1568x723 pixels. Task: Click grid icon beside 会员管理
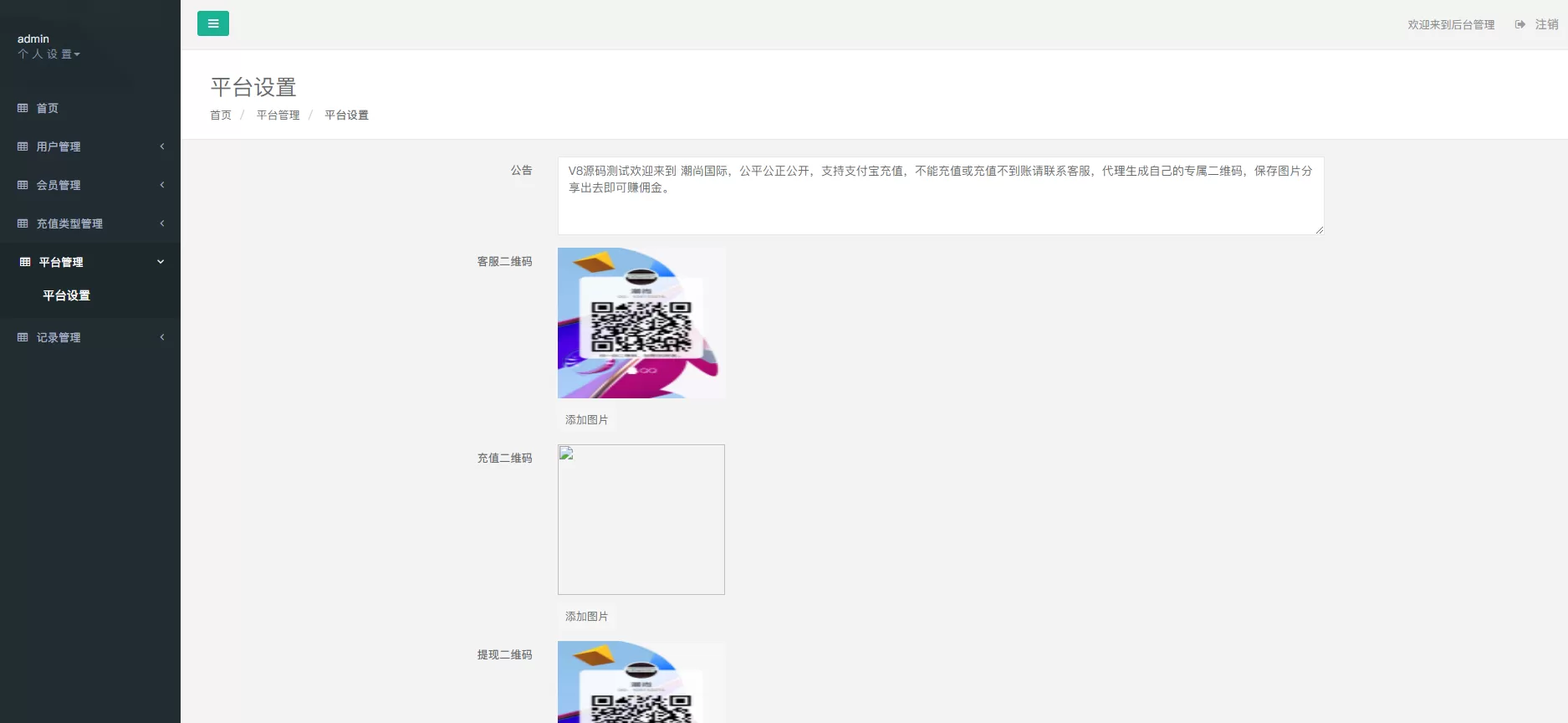coord(23,185)
